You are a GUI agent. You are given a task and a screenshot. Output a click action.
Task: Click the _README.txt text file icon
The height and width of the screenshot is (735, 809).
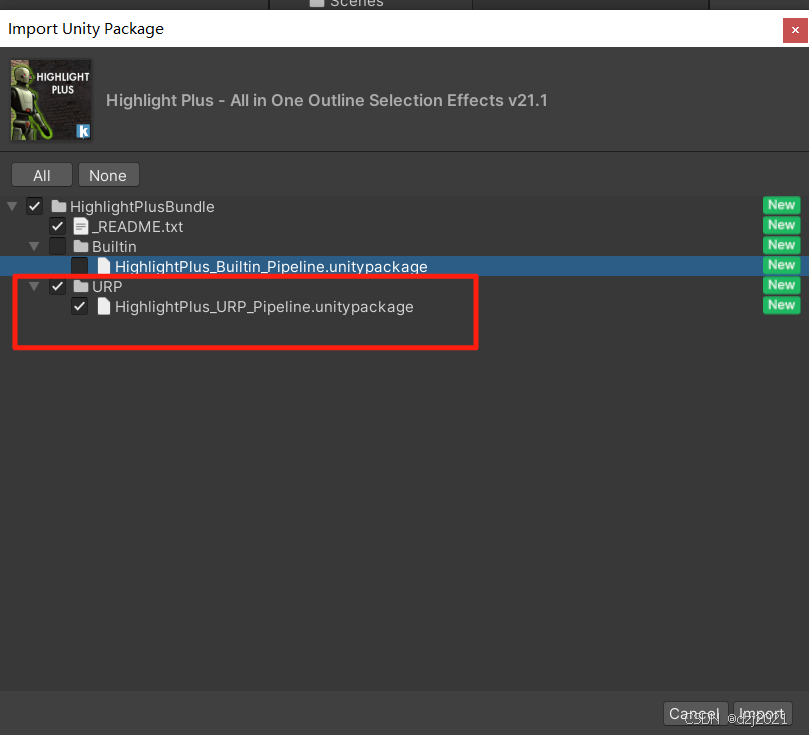tap(81, 226)
